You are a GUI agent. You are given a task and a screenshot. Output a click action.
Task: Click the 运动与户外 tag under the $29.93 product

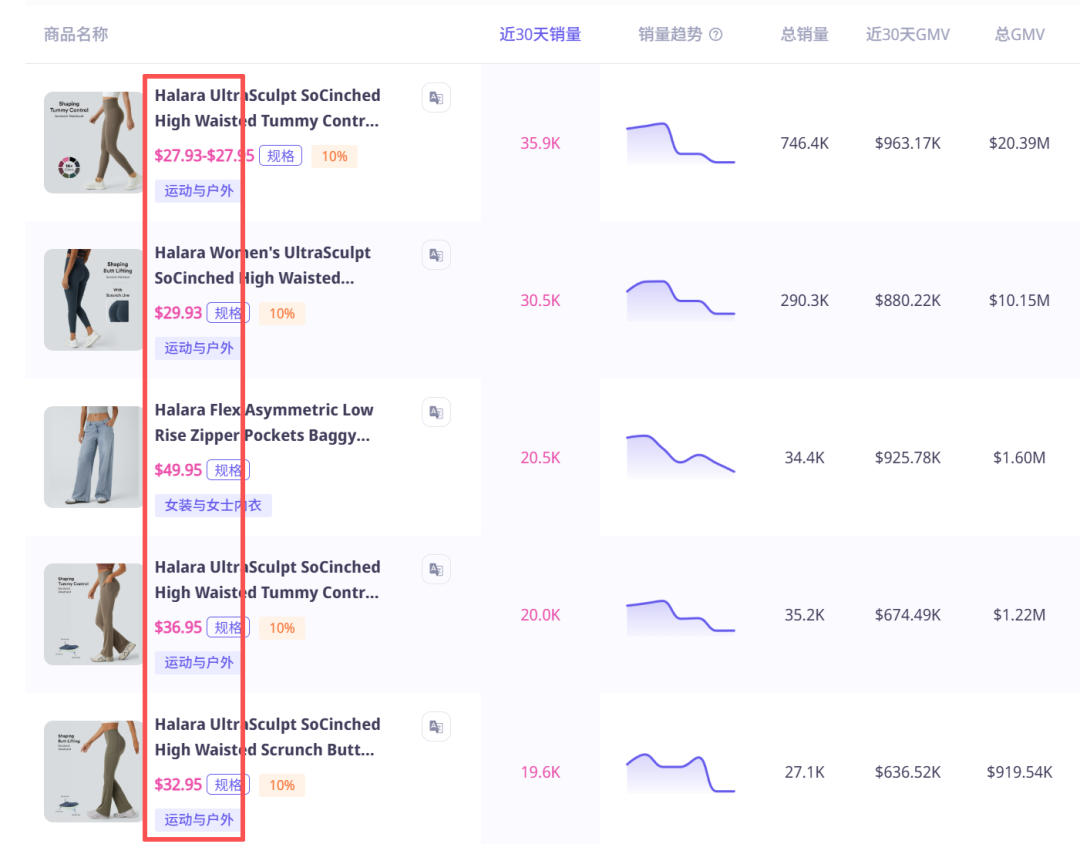pos(199,348)
